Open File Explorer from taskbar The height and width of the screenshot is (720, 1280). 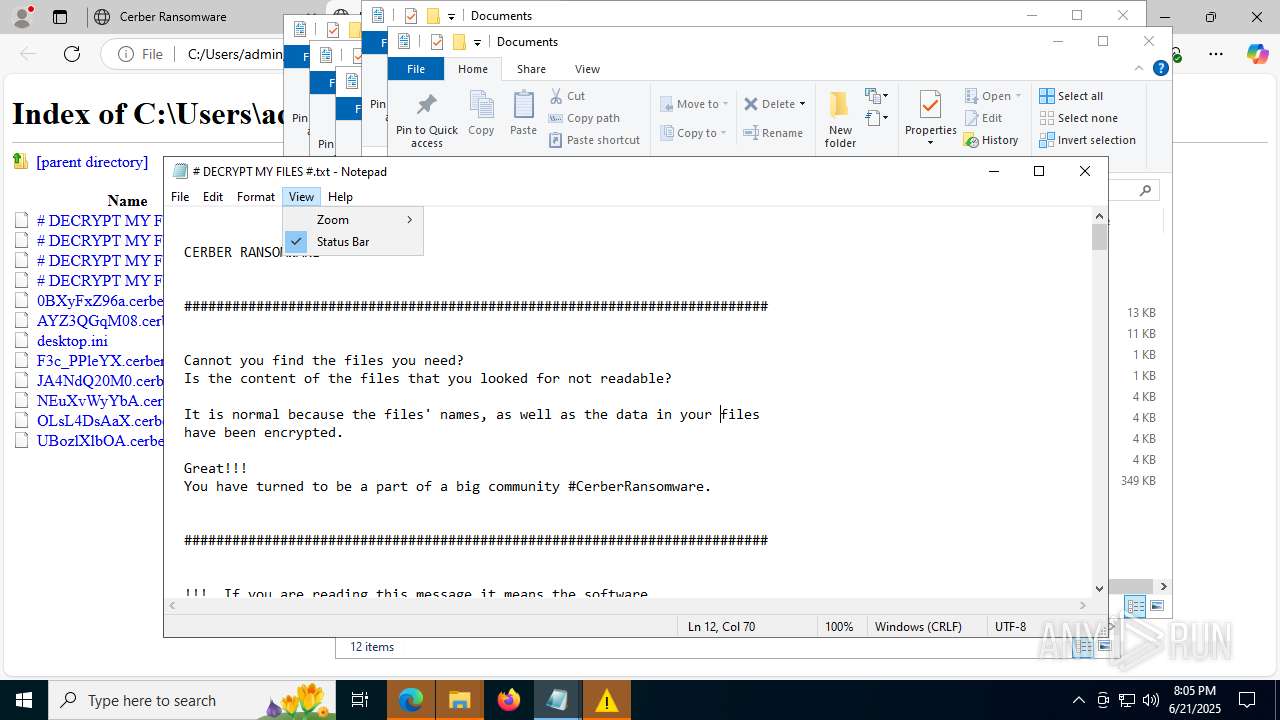tap(460, 700)
